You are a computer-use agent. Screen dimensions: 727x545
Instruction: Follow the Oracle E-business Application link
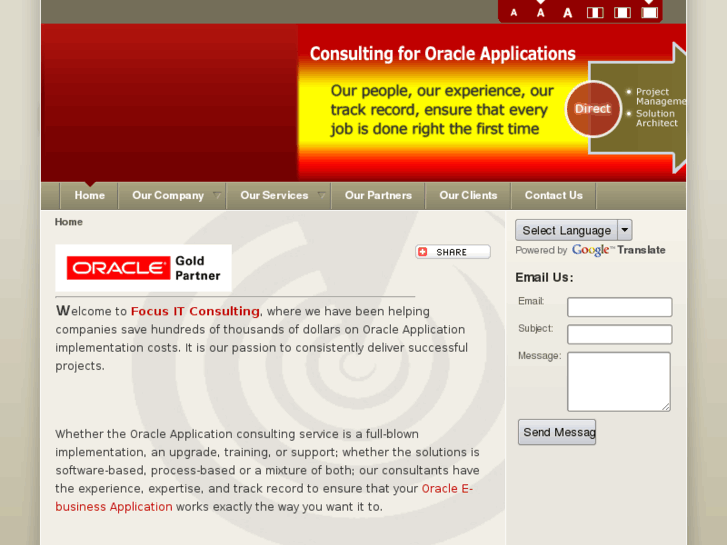point(264,498)
